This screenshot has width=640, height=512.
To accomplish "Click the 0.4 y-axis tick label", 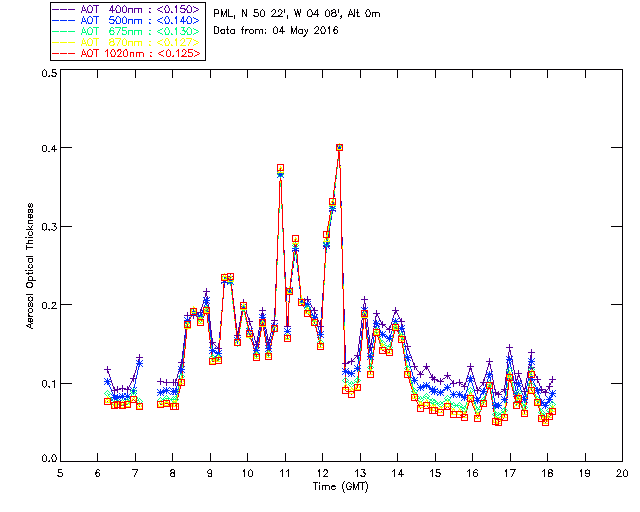I will [x=49, y=148].
